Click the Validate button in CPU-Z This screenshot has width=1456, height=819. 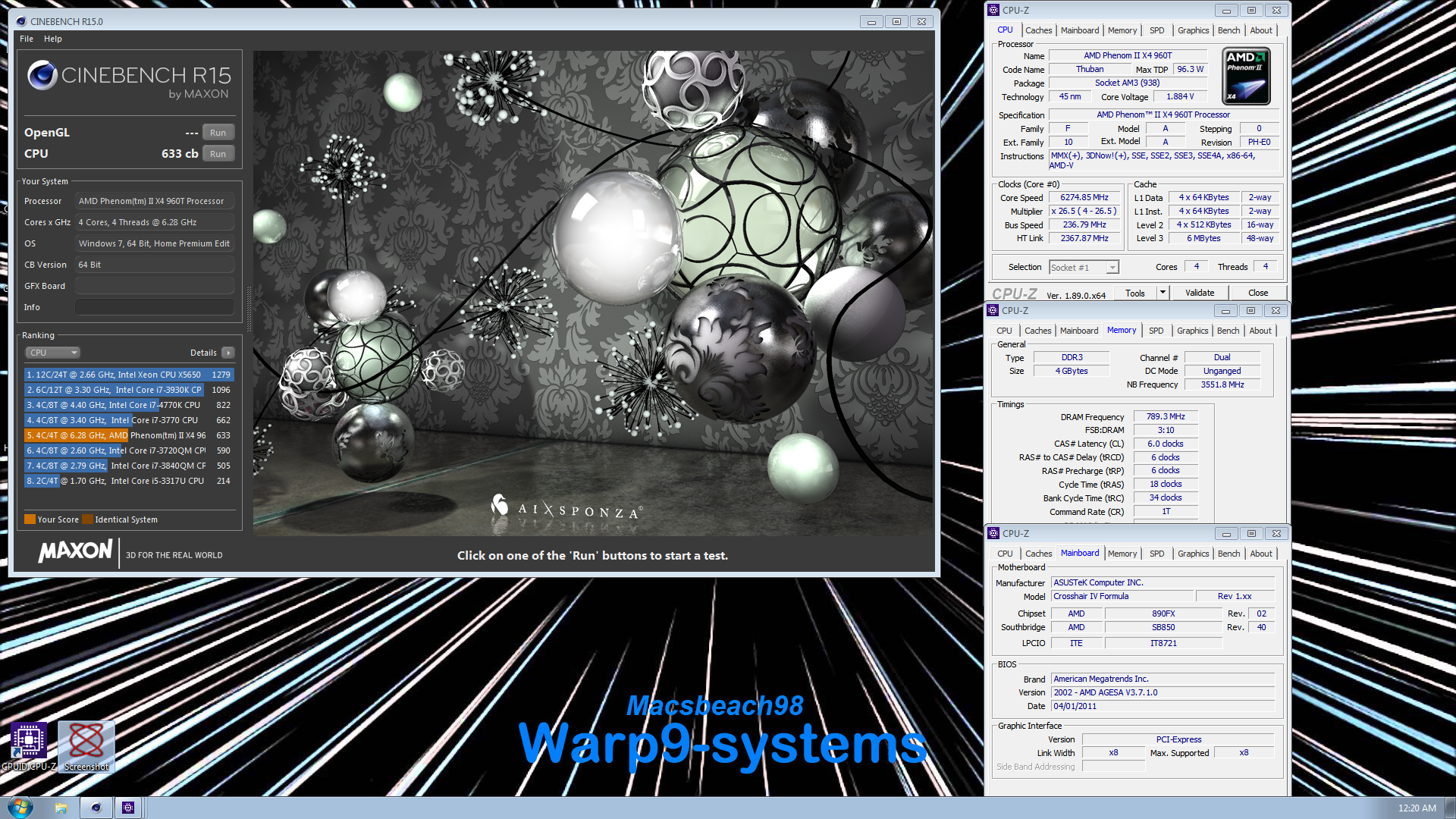[x=1200, y=293]
